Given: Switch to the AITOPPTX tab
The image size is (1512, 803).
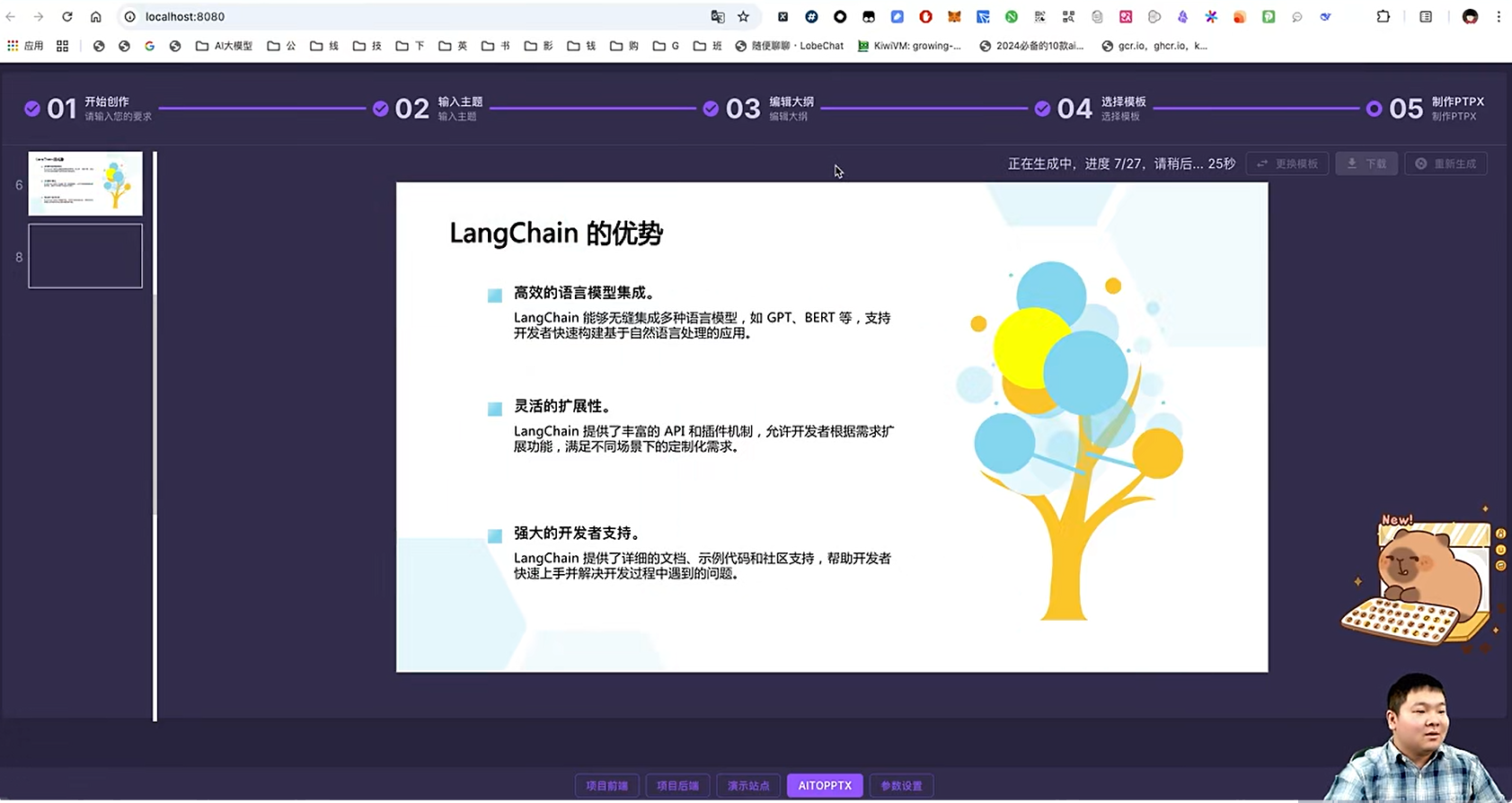Looking at the screenshot, I should point(824,785).
